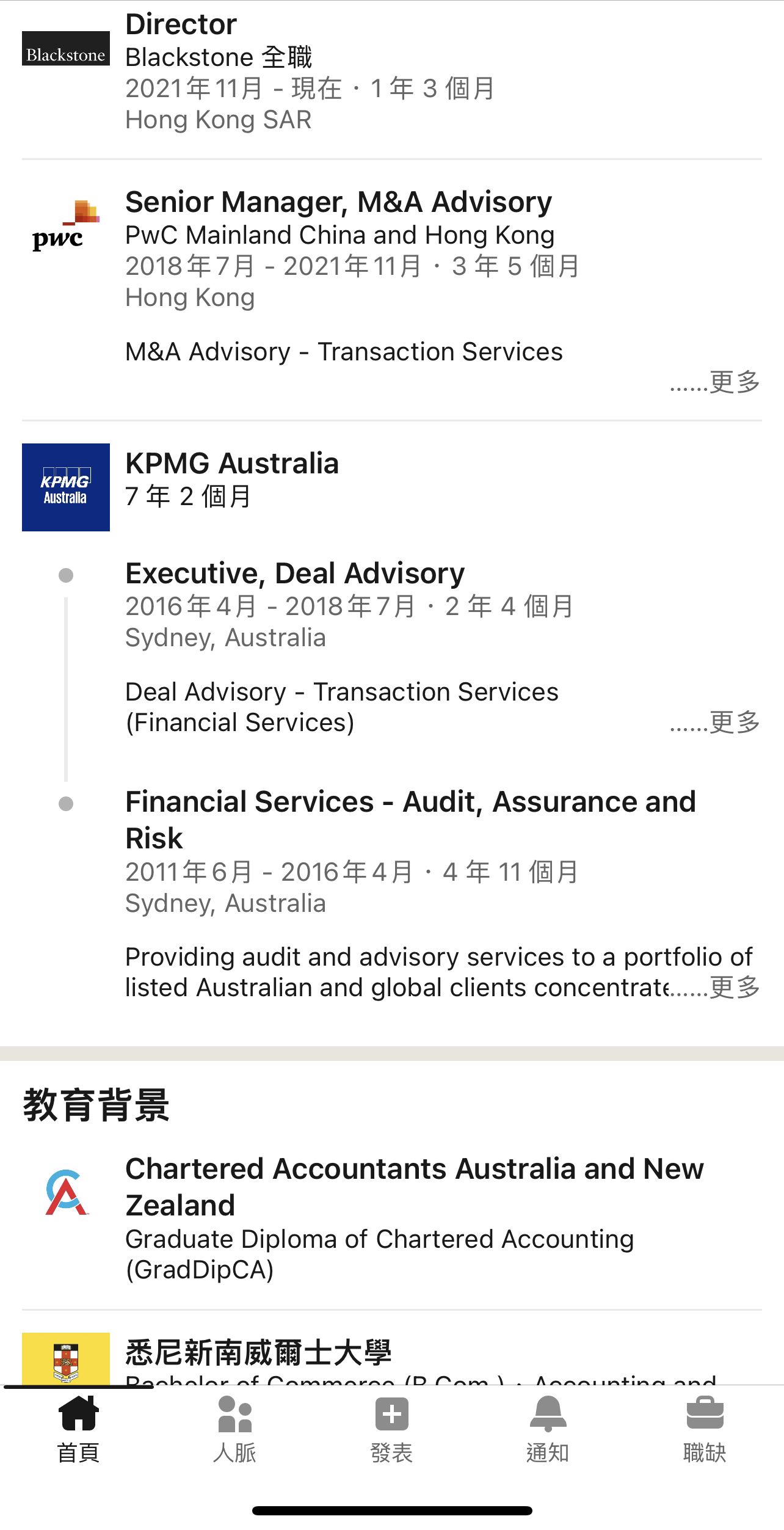Viewport: 784px width, 1530px height.
Task: Expand 更多 under M&A Advisory description
Action: tap(715, 382)
